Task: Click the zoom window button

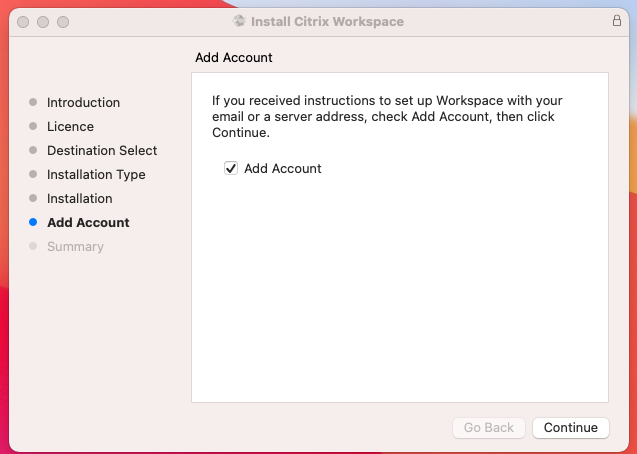Action: 63,22
